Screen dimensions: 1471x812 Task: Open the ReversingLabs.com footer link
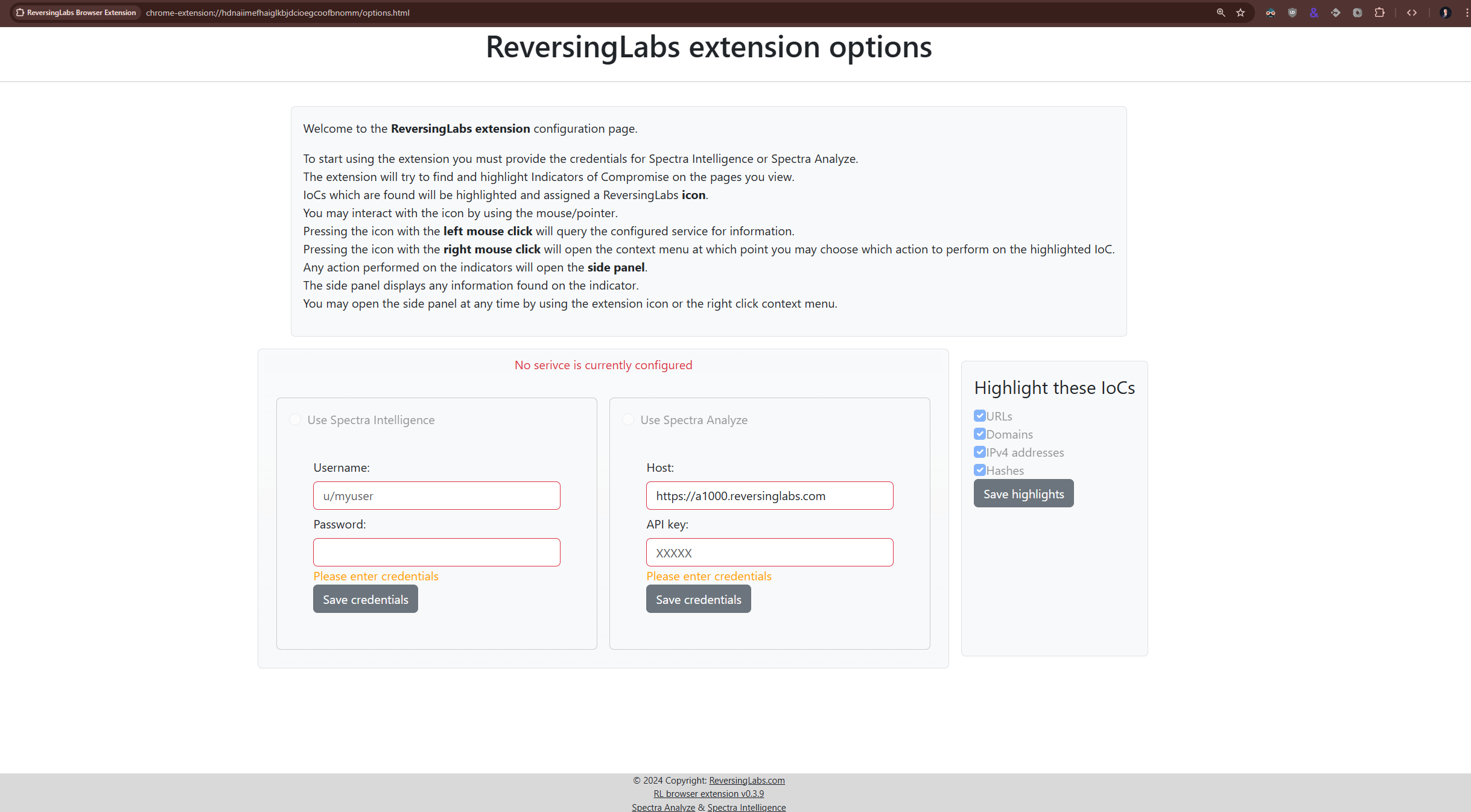tap(747, 780)
